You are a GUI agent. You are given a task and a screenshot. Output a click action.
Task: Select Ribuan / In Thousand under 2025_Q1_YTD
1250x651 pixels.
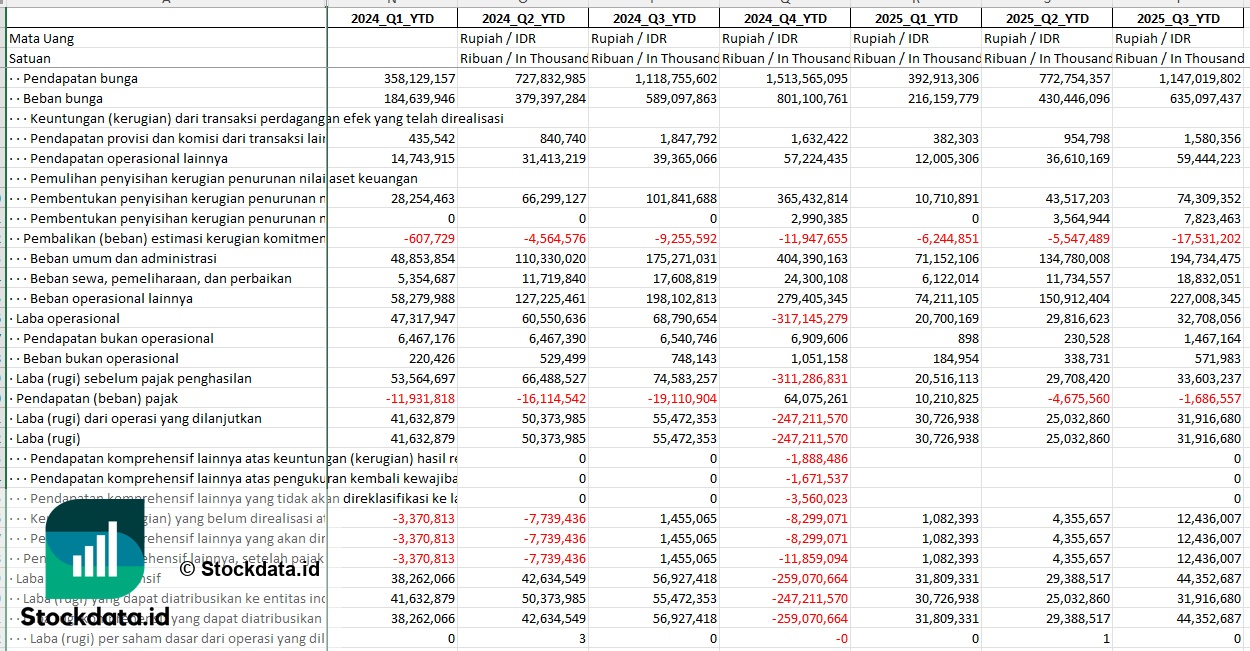pos(916,58)
